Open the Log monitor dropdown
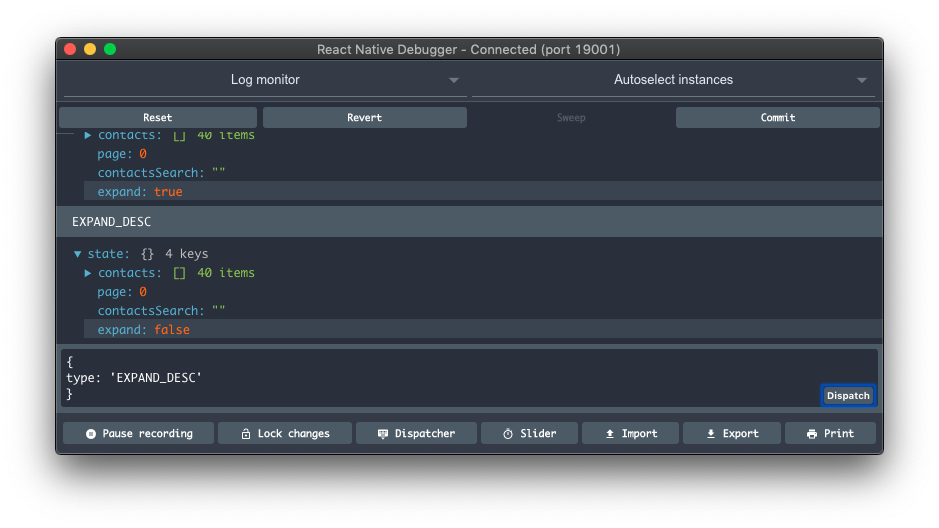 coord(265,80)
